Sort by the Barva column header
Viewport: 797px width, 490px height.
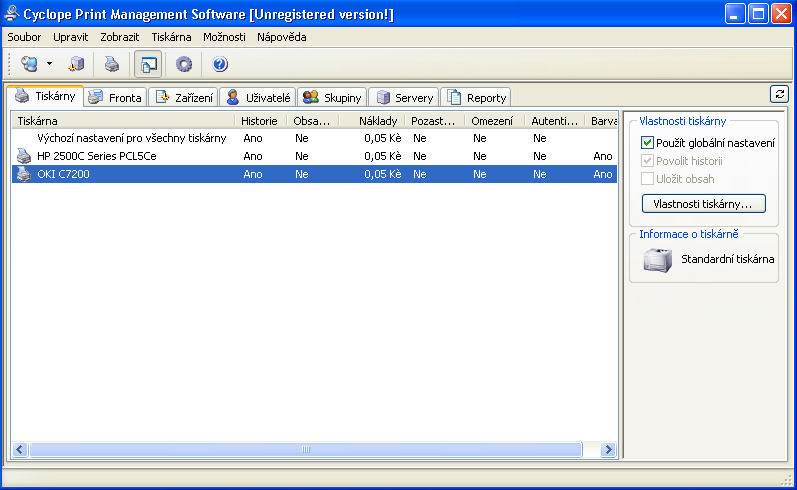click(601, 121)
